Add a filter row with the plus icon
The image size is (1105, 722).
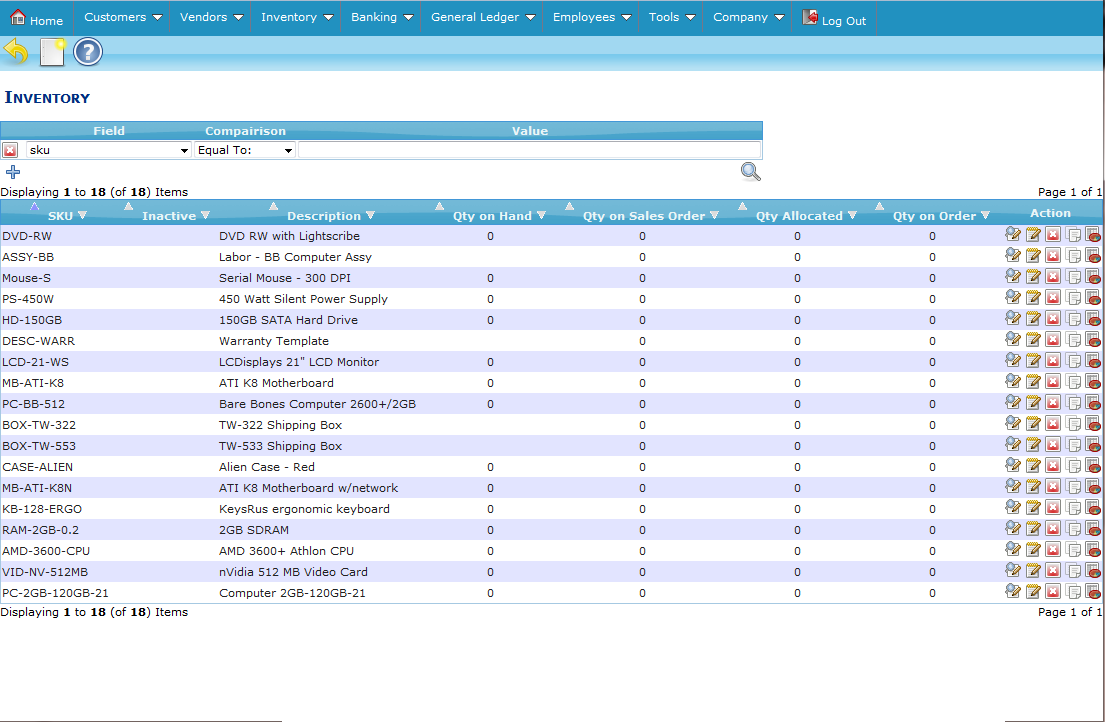click(13, 172)
